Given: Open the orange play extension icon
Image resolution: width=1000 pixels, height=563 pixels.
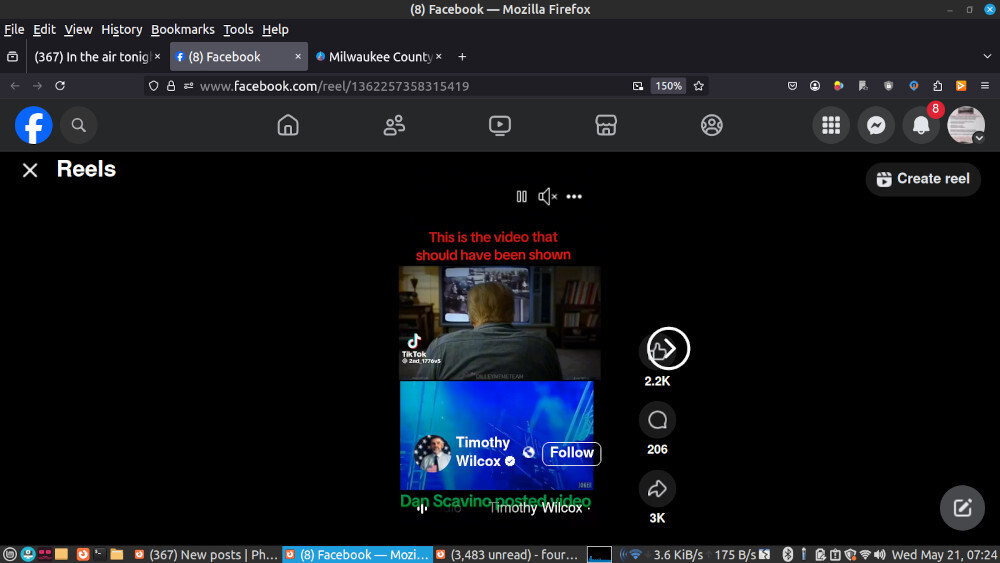Looking at the screenshot, I should tap(961, 85).
